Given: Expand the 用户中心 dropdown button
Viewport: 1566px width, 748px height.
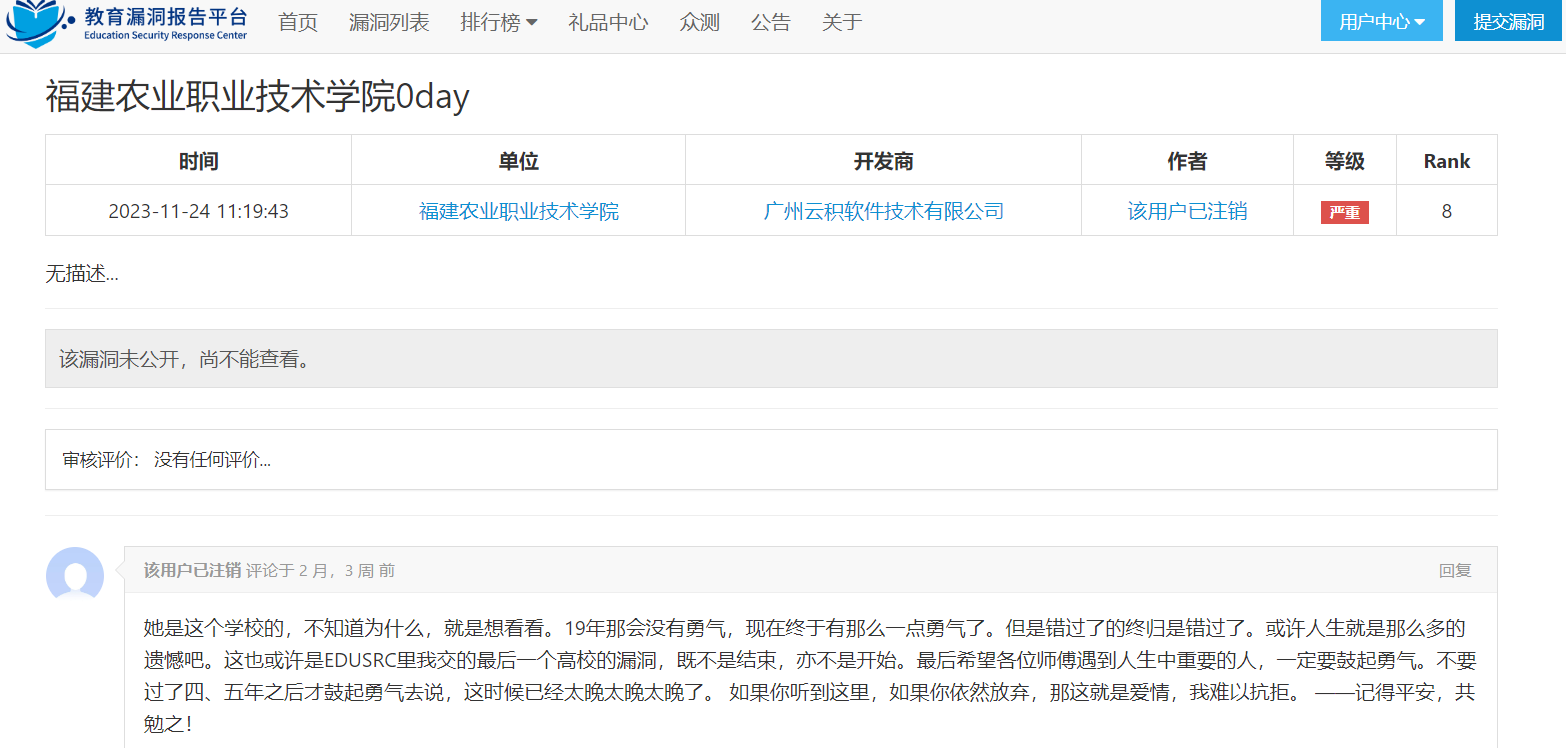Looking at the screenshot, I should tap(1381, 21).
